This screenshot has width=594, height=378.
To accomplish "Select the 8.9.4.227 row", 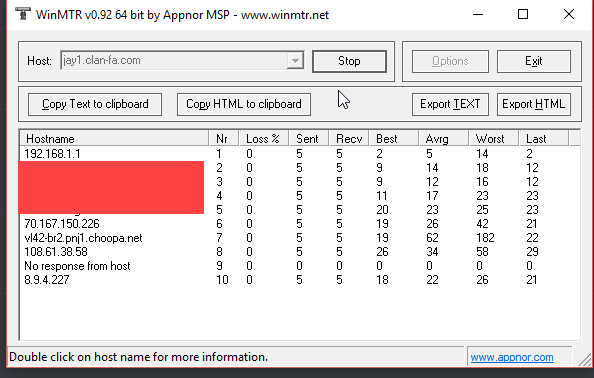I will click(299, 280).
